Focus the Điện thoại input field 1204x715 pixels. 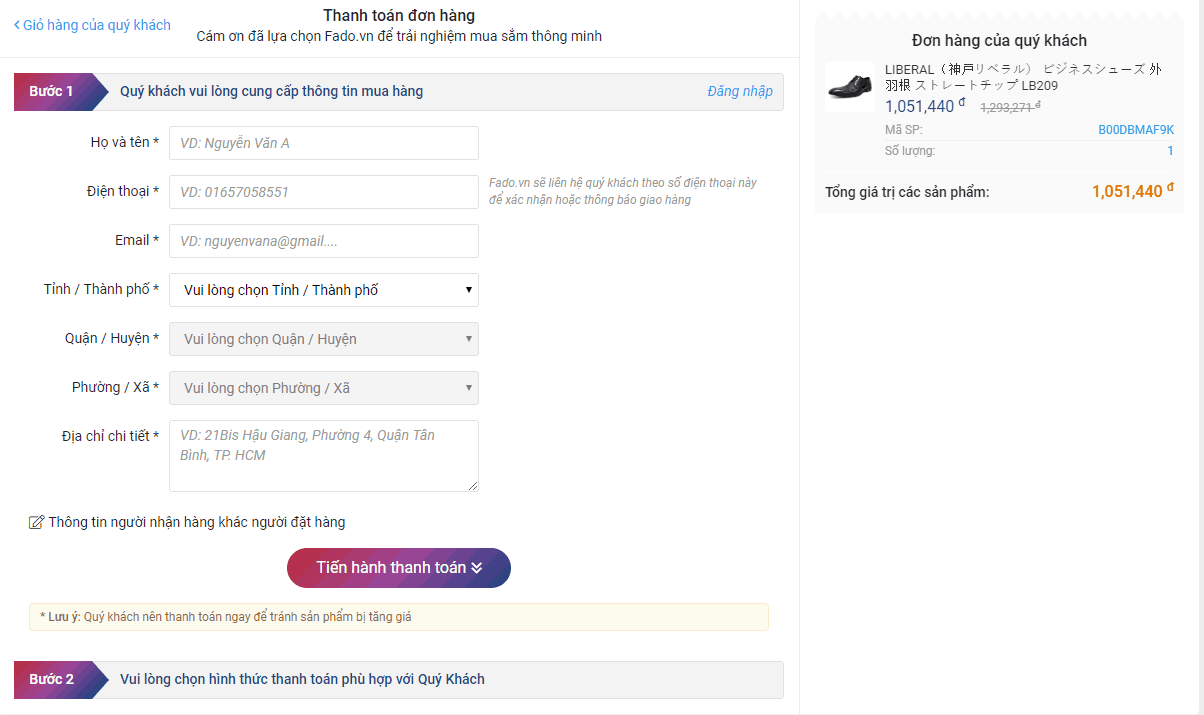324,192
